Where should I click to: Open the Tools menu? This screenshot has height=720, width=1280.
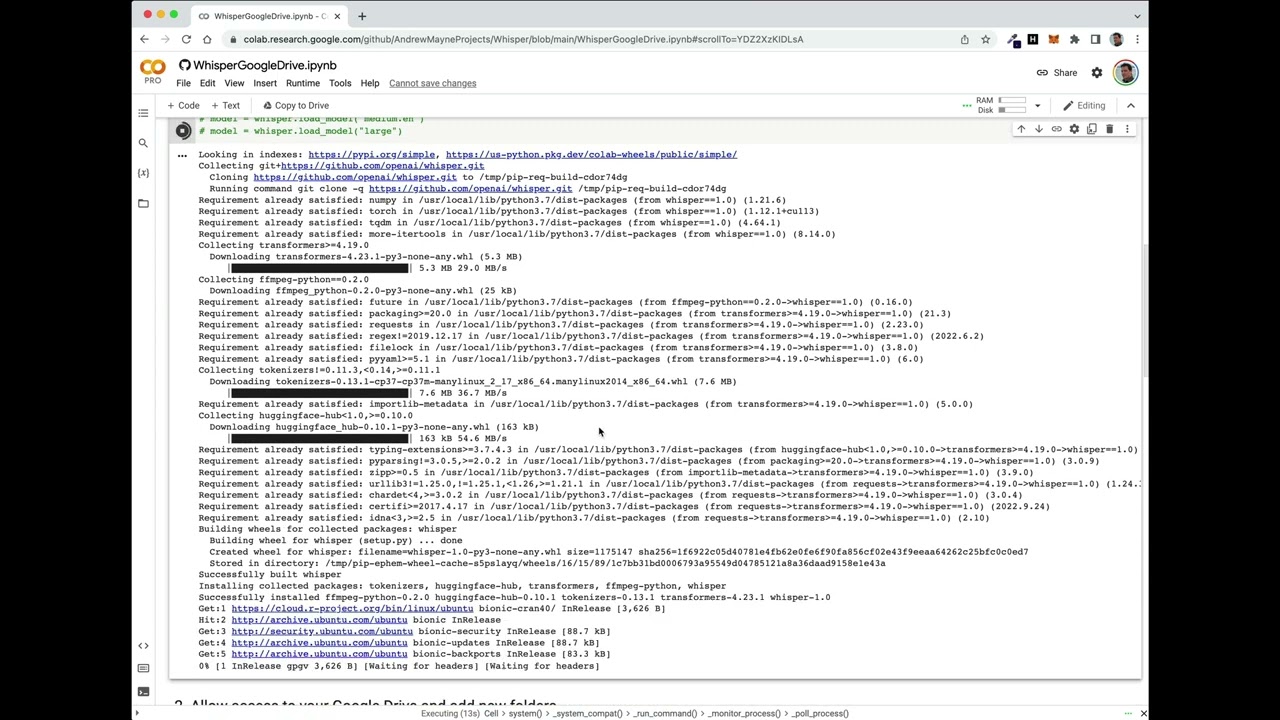[x=340, y=83]
